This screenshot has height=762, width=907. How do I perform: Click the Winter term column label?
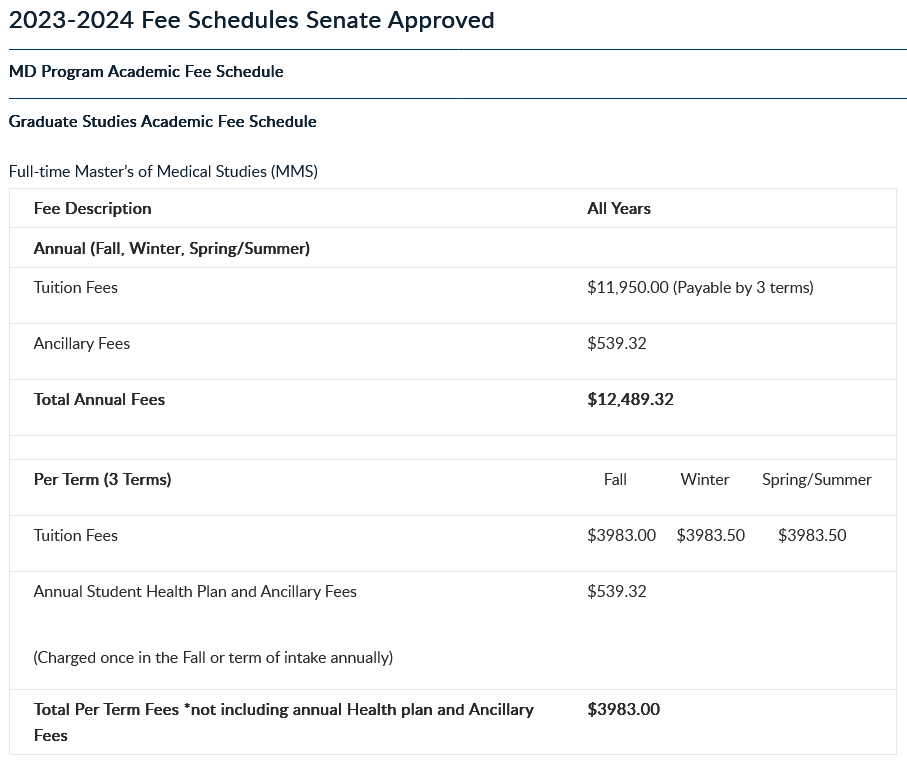coord(705,480)
